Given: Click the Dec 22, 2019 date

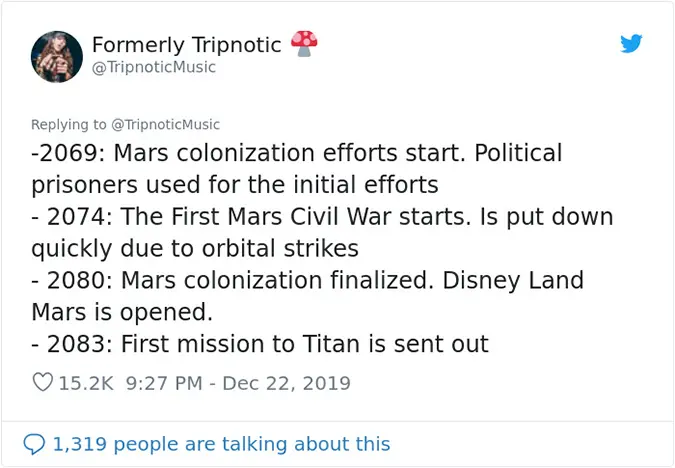Looking at the screenshot, I should pyautogui.click(x=288, y=383).
